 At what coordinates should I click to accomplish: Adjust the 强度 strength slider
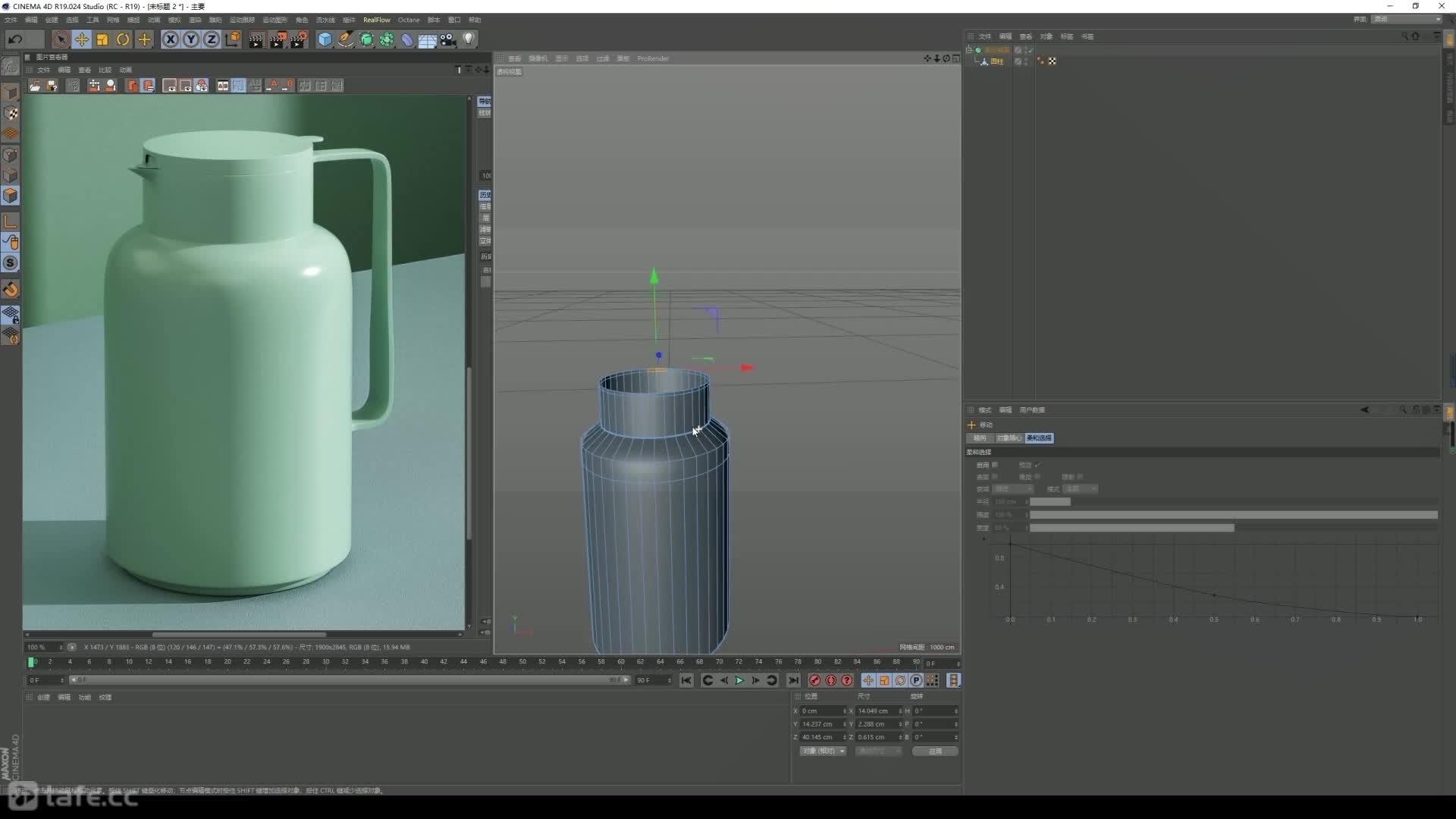[x=1233, y=515]
